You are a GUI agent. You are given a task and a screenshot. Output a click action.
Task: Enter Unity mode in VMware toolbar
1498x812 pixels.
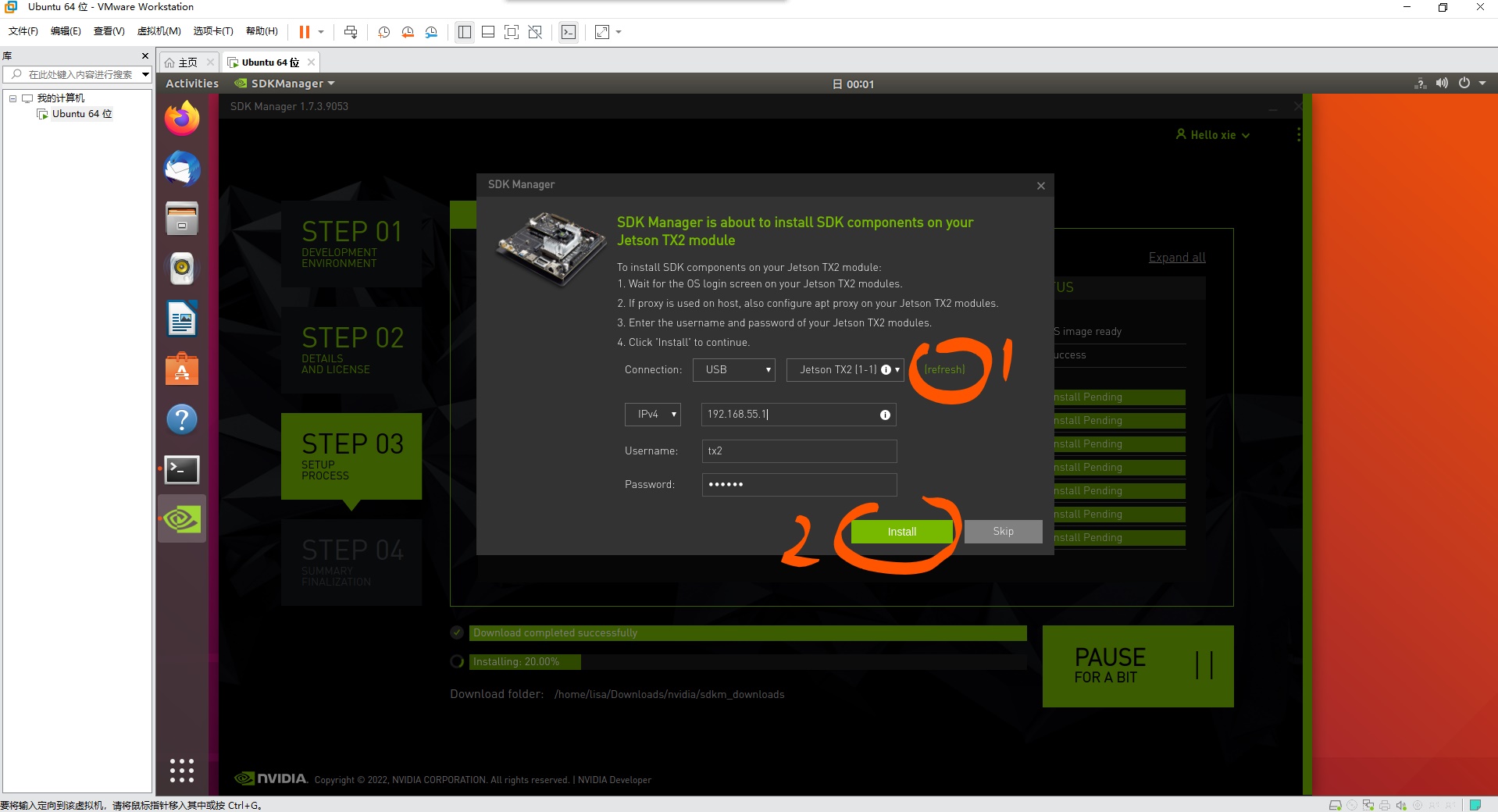pos(535,32)
